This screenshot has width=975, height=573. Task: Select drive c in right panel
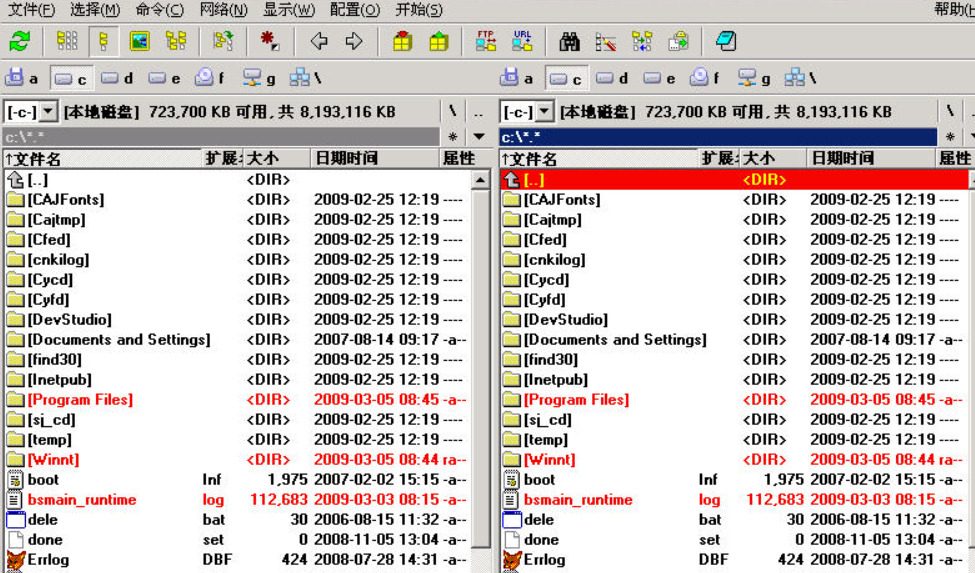coord(566,79)
